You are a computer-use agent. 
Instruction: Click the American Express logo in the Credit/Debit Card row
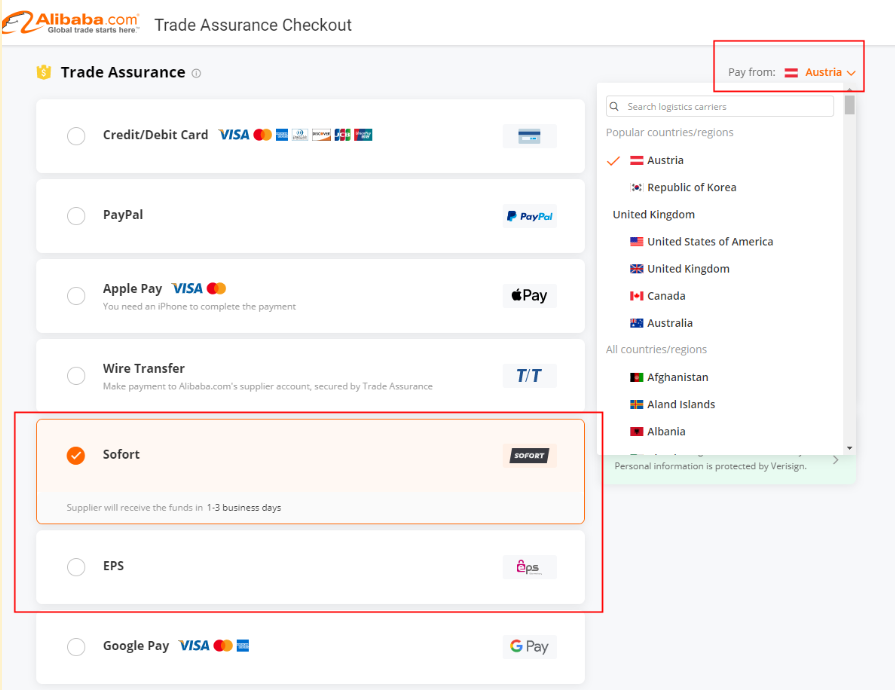282,135
